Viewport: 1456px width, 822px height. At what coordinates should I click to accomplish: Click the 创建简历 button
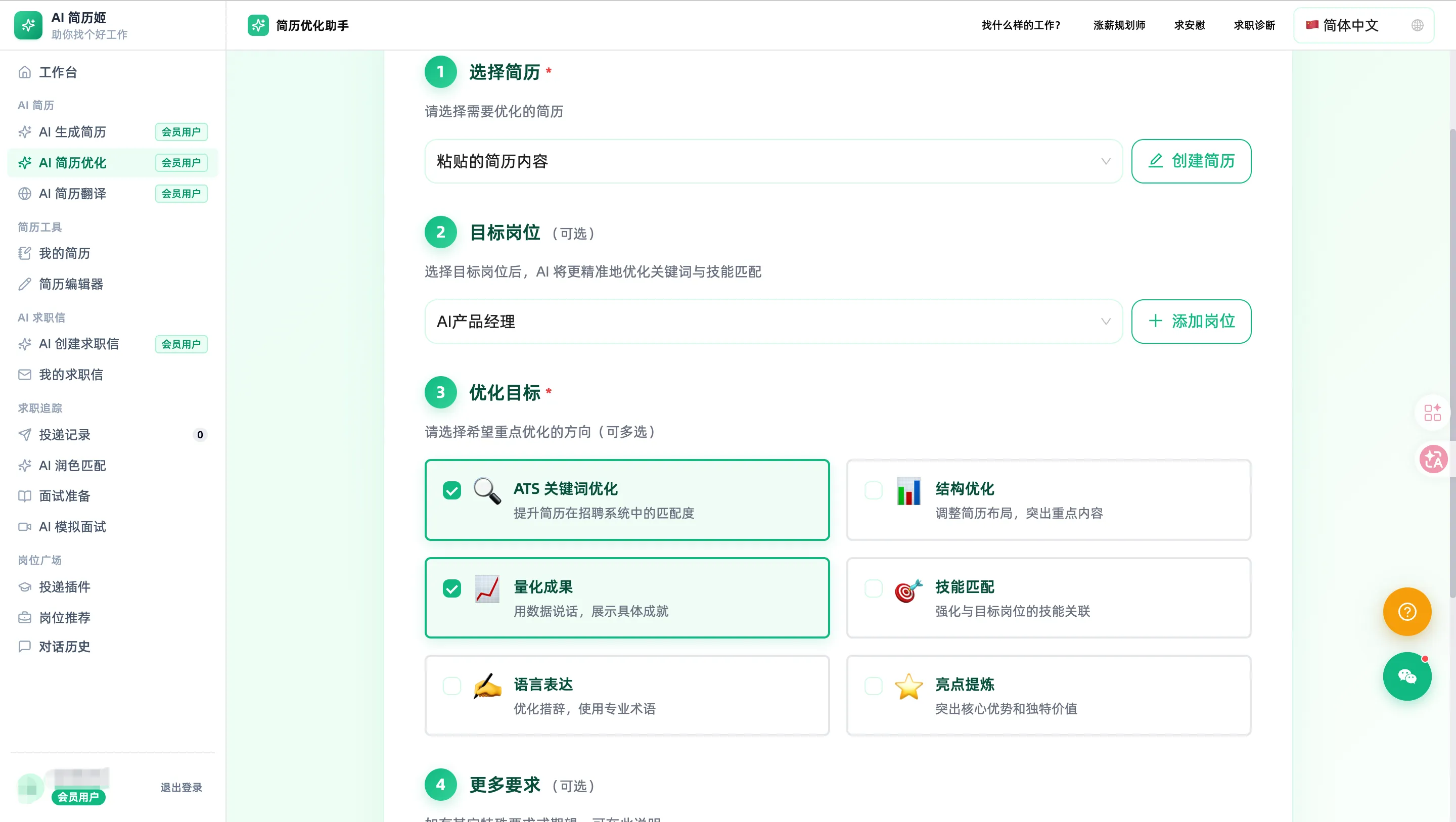click(x=1191, y=161)
